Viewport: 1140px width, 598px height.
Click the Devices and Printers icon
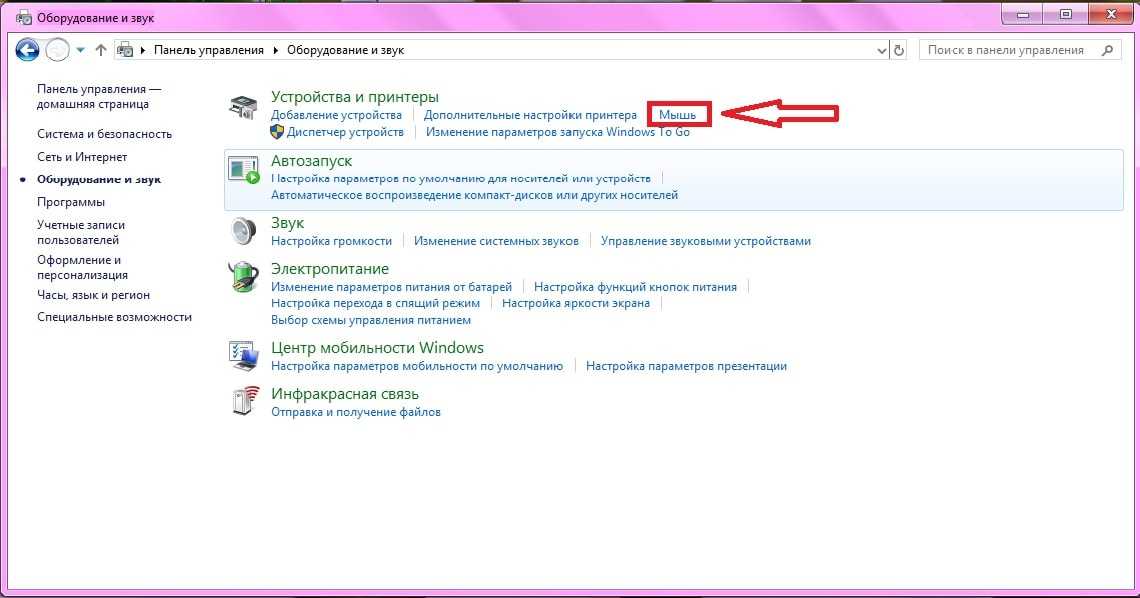click(x=243, y=107)
